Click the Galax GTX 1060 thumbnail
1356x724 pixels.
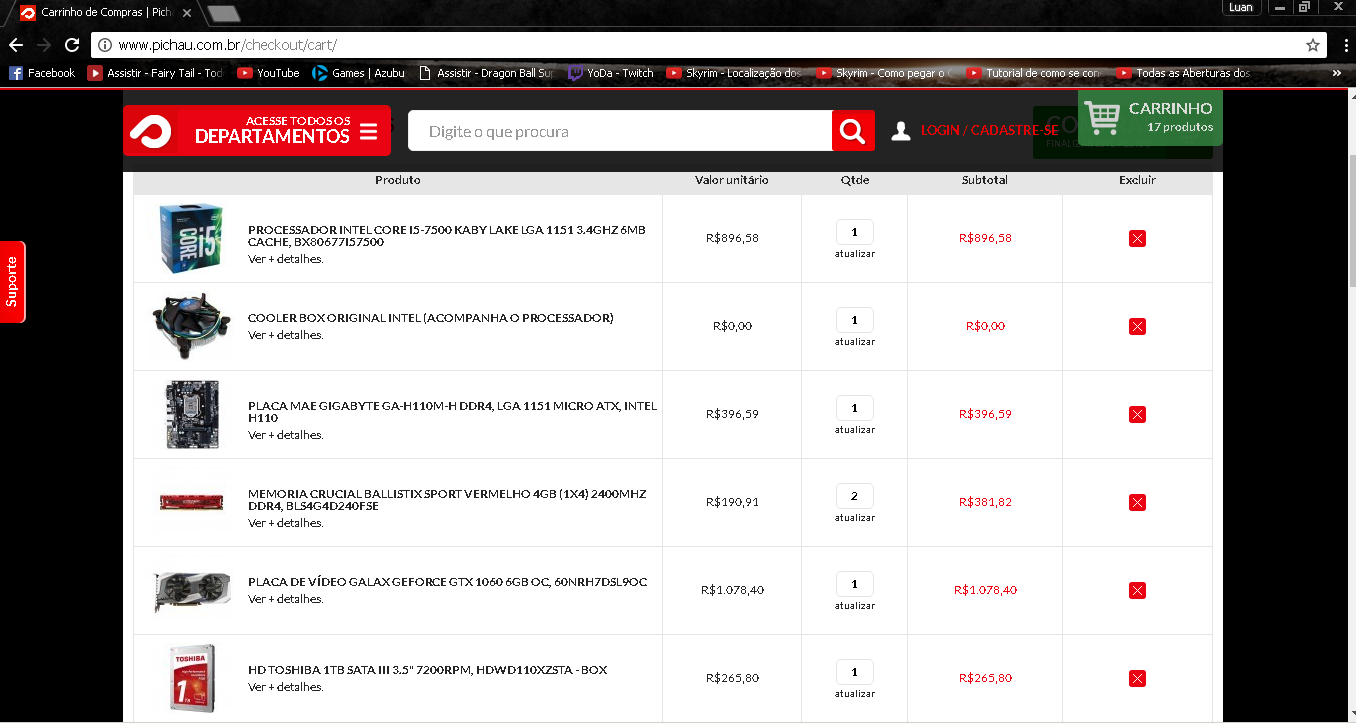pos(191,590)
